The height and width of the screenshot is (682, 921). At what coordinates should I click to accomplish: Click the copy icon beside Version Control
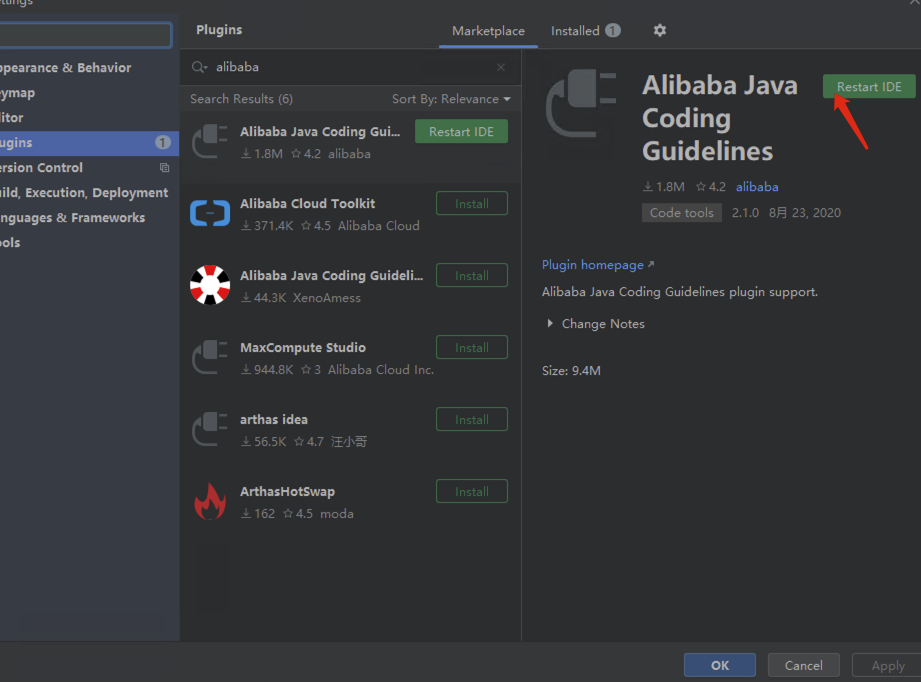tap(164, 167)
